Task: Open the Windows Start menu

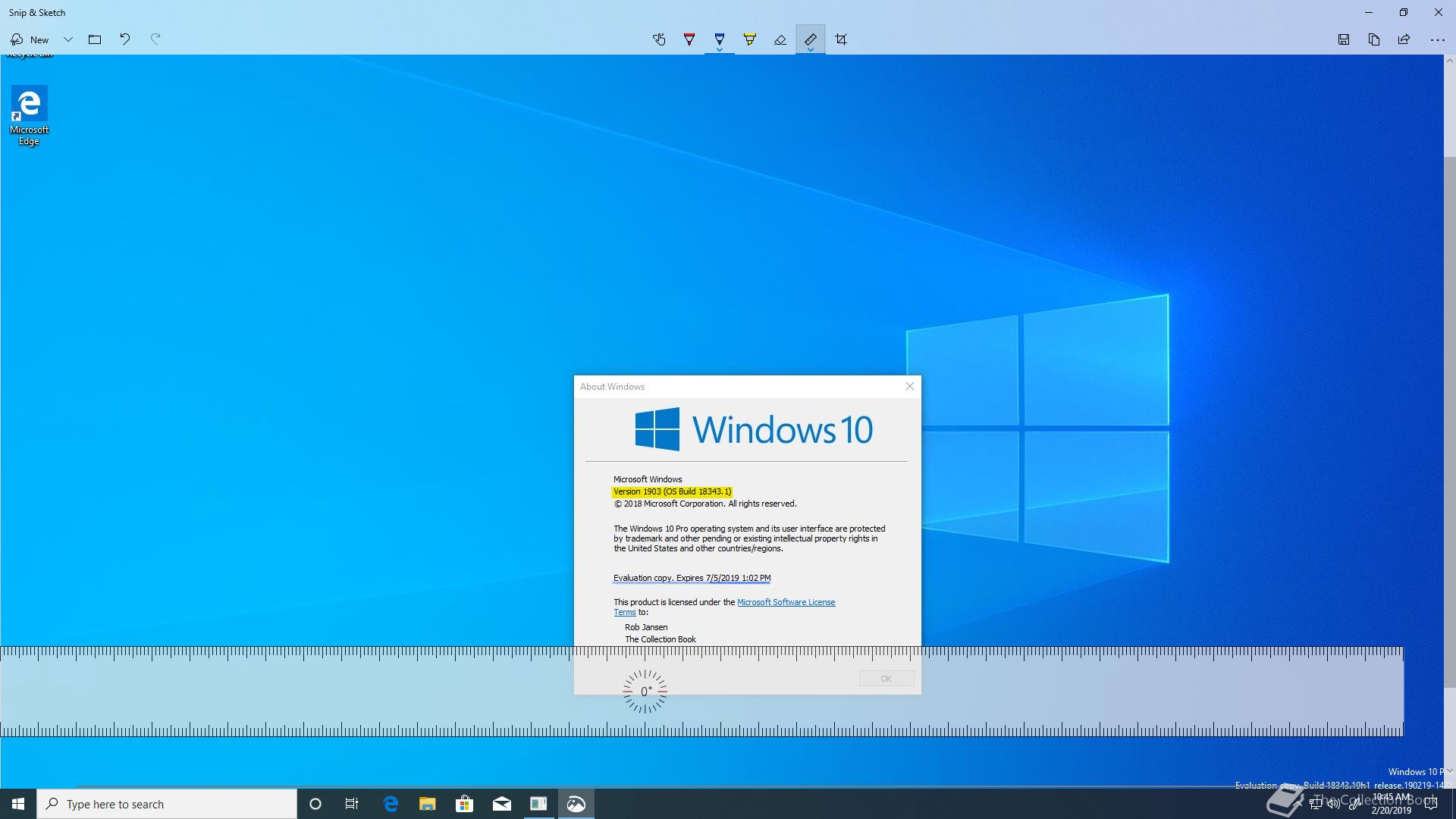Action: point(18,804)
